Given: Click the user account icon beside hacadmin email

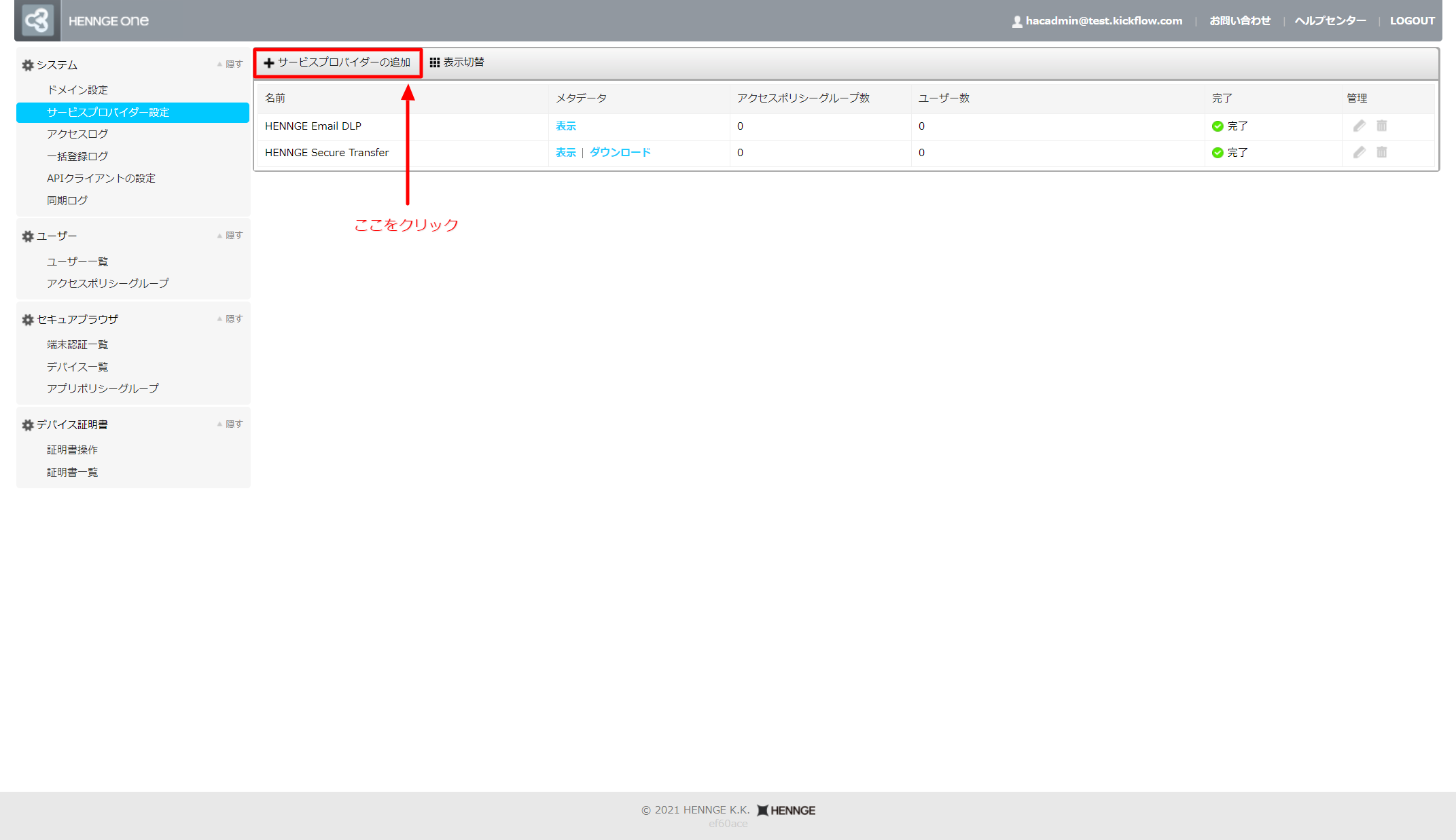Looking at the screenshot, I should pos(1017,21).
